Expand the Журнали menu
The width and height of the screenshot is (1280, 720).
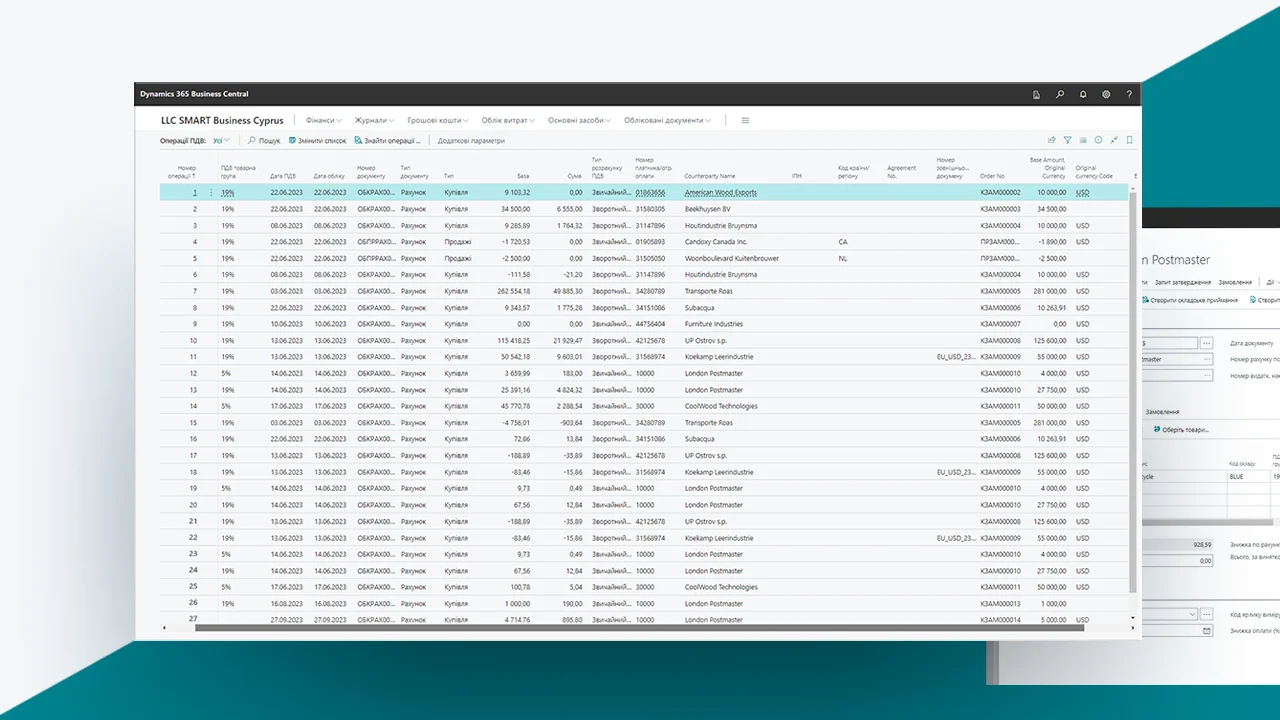click(373, 120)
